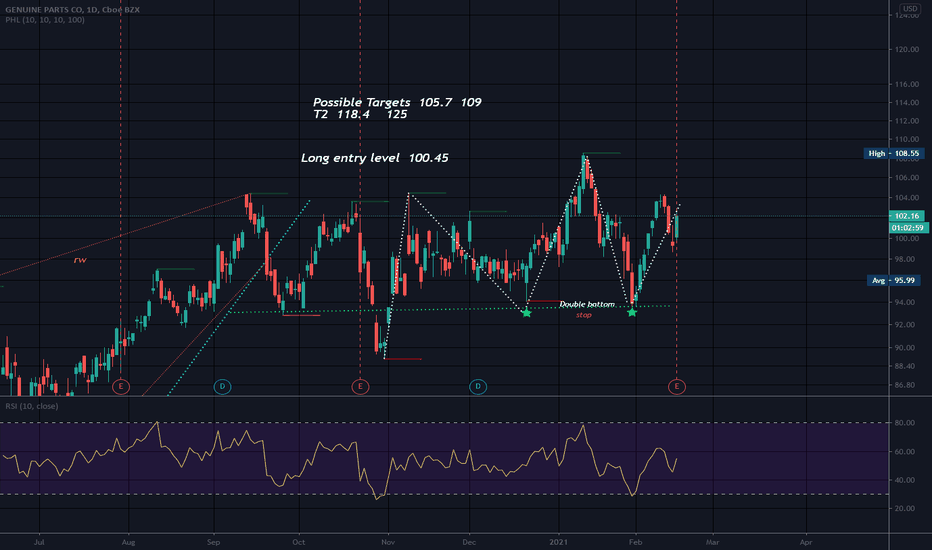Click the Sep label on the time axis
This screenshot has height=550, width=932.
click(x=213, y=542)
